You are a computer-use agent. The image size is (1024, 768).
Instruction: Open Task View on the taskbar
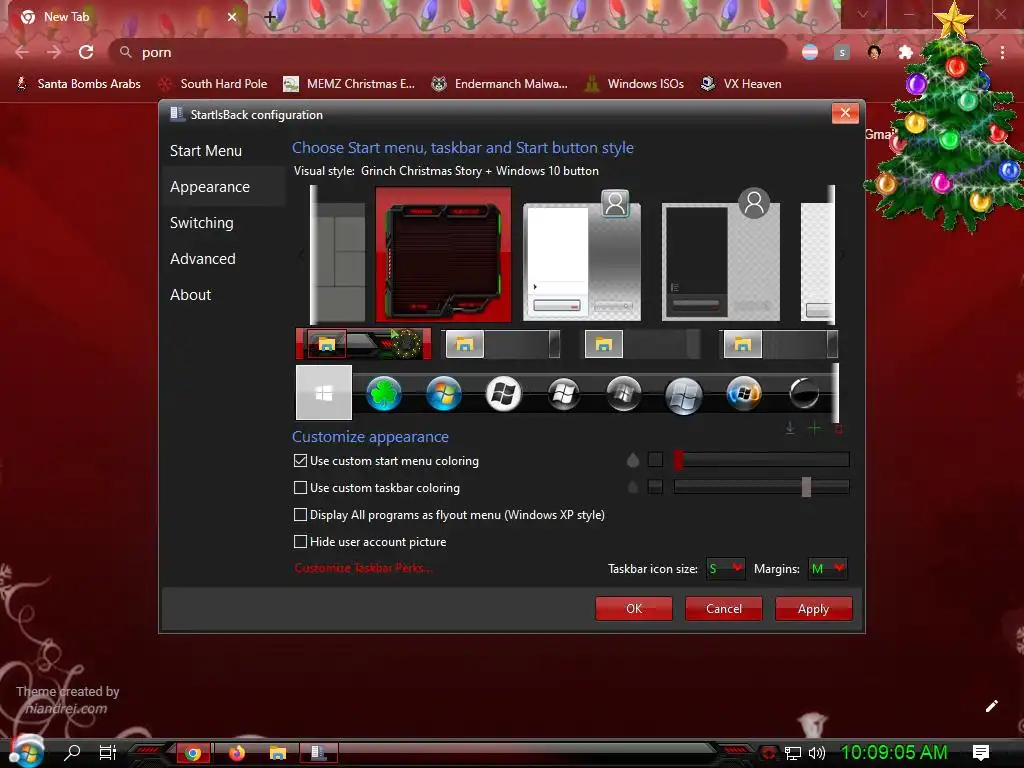point(108,753)
